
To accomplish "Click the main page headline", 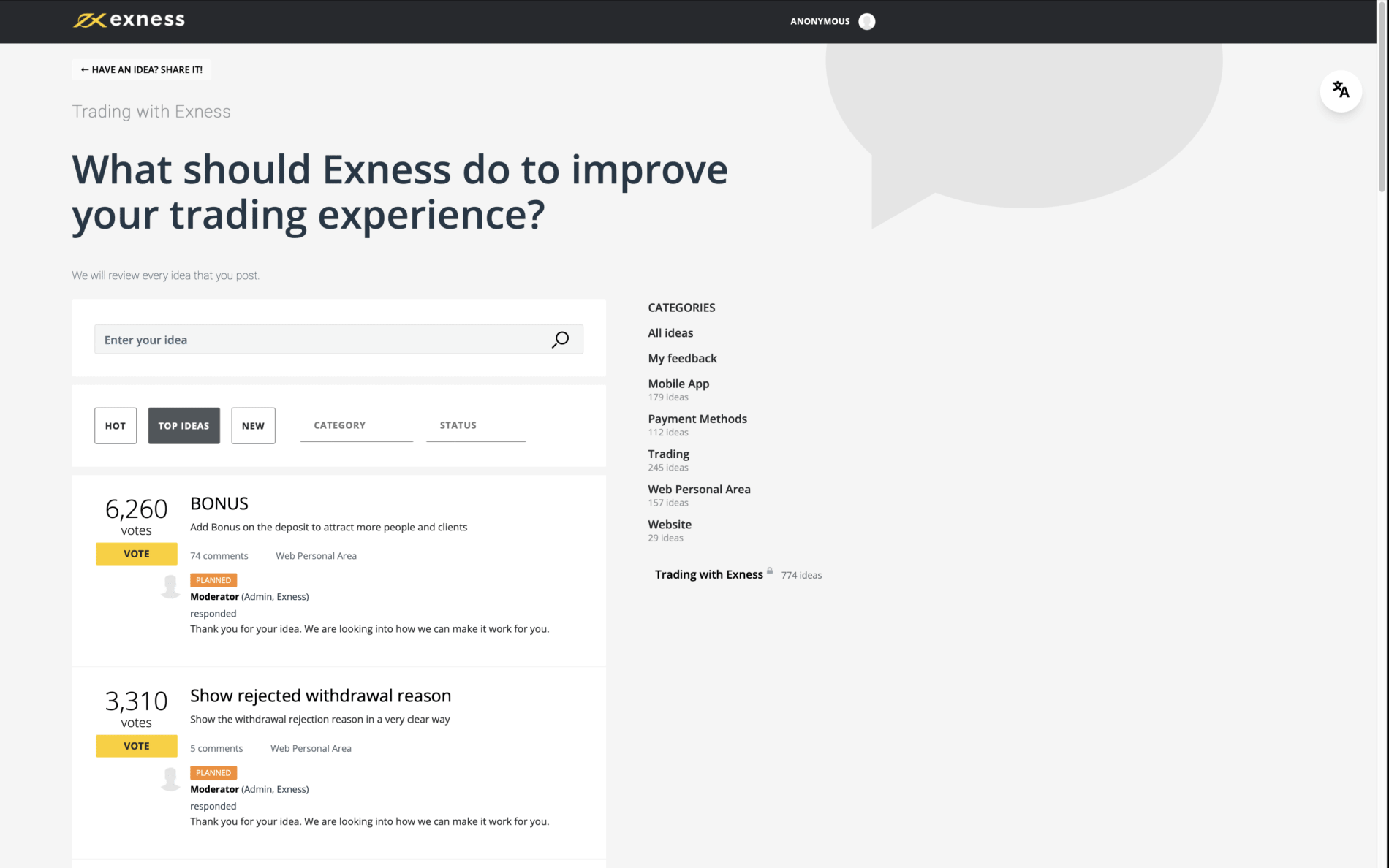I will 400,192.
